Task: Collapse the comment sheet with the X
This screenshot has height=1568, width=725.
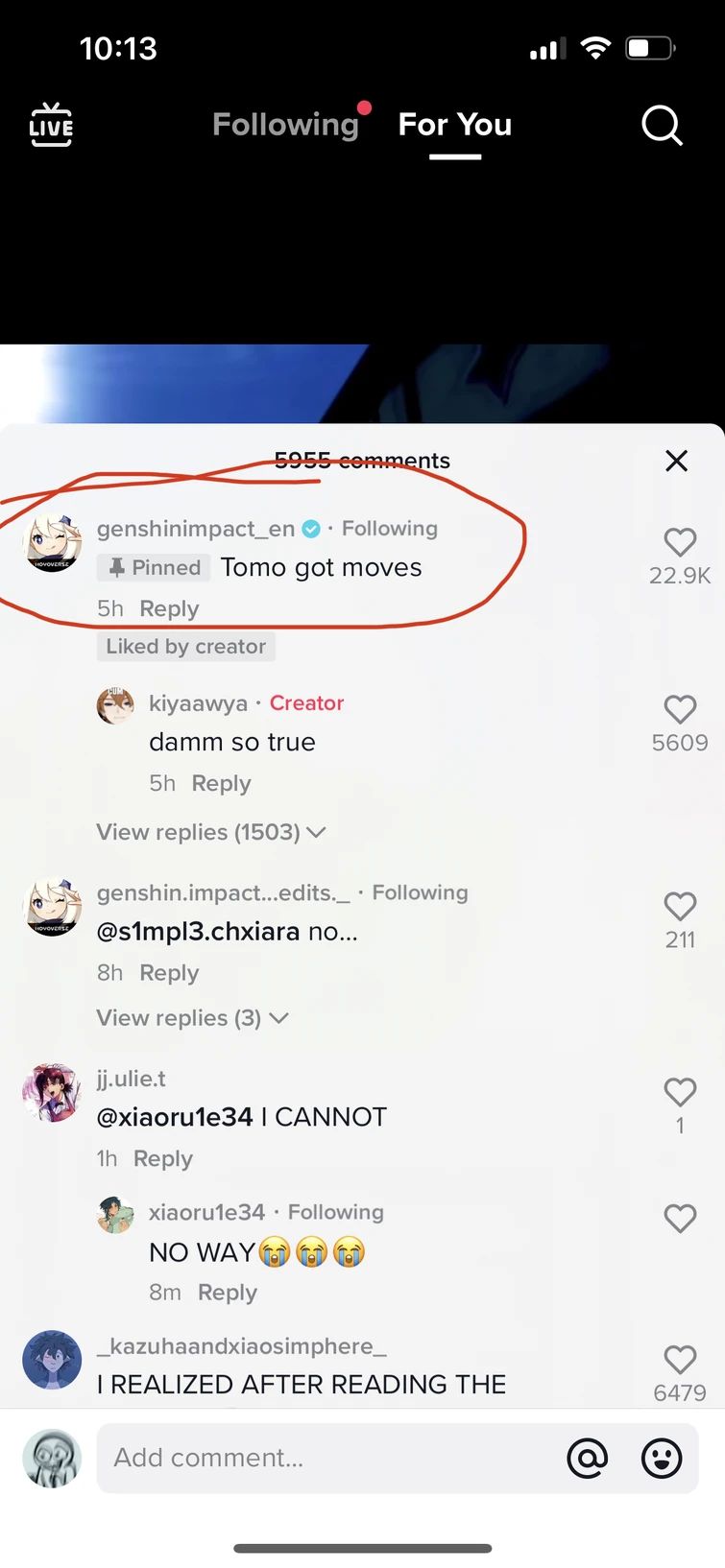Action: tap(676, 461)
